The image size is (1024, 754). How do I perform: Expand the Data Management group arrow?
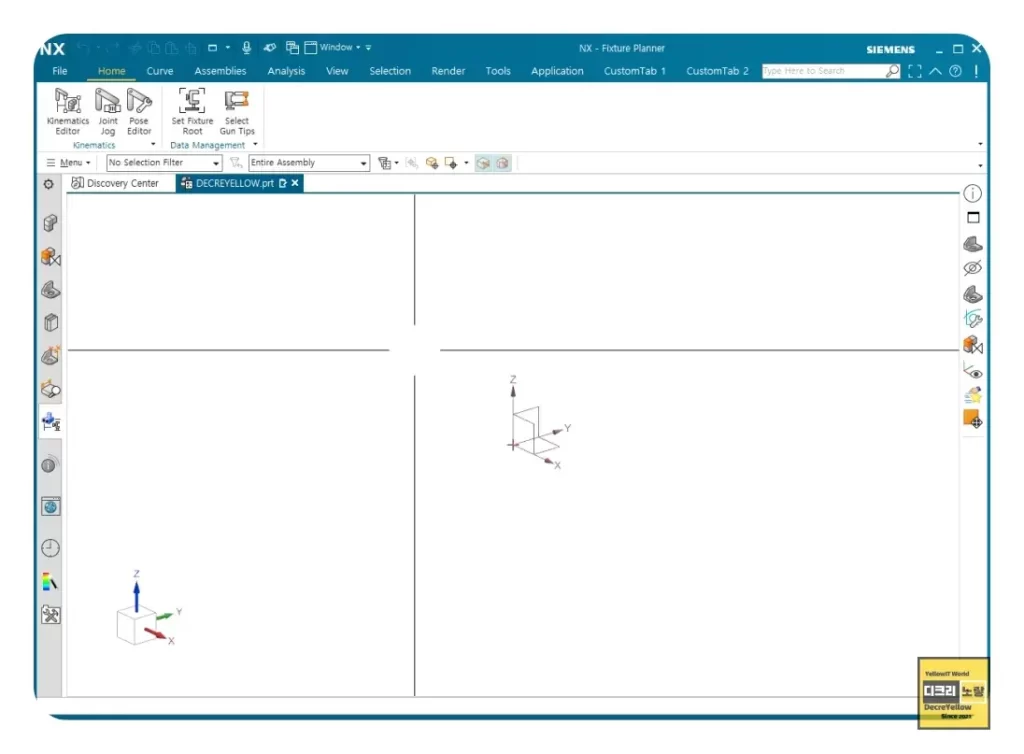pyautogui.click(x=255, y=144)
